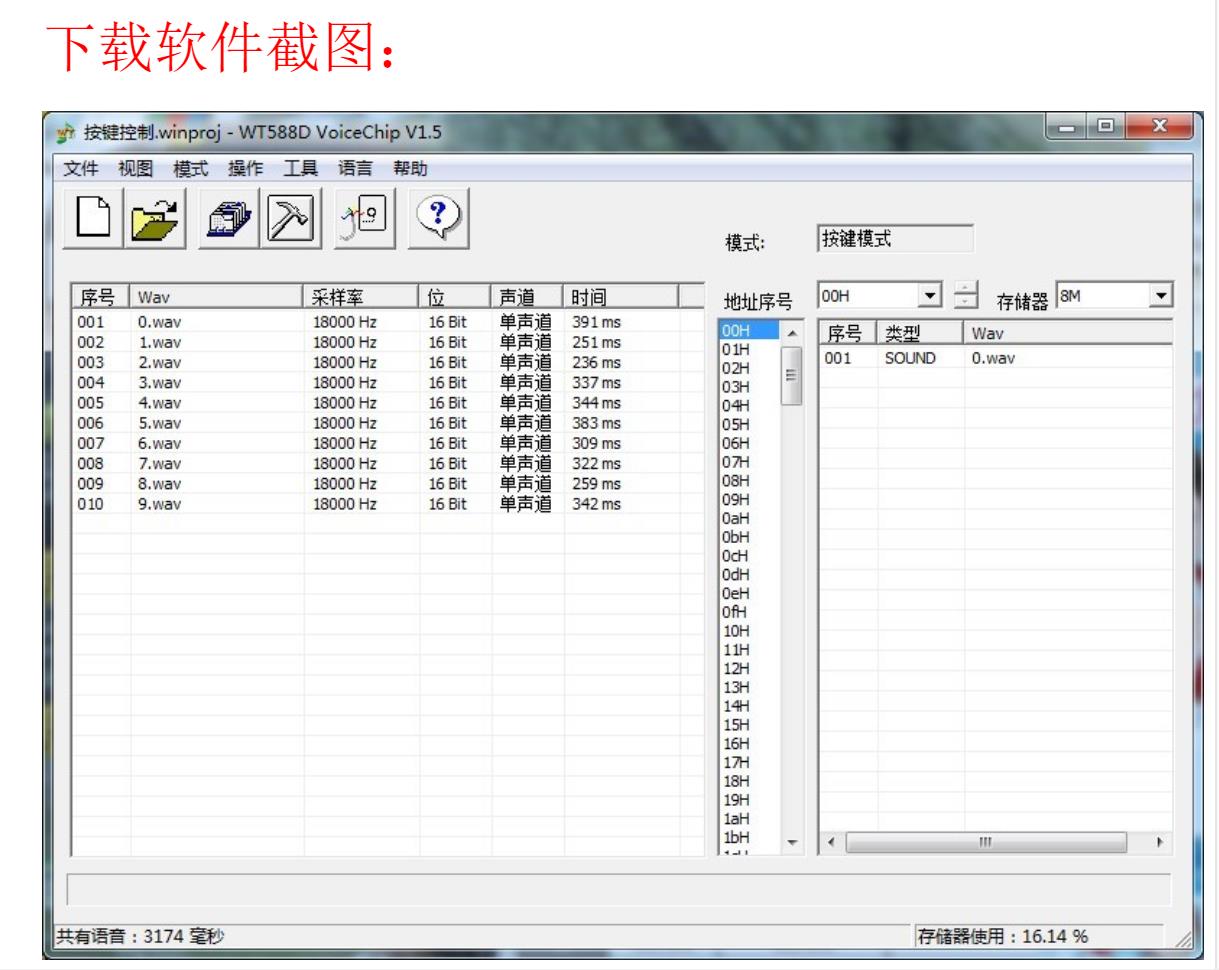The width and height of the screenshot is (1219, 970).
Task: Open the 帮助 menu
Action: click(409, 167)
